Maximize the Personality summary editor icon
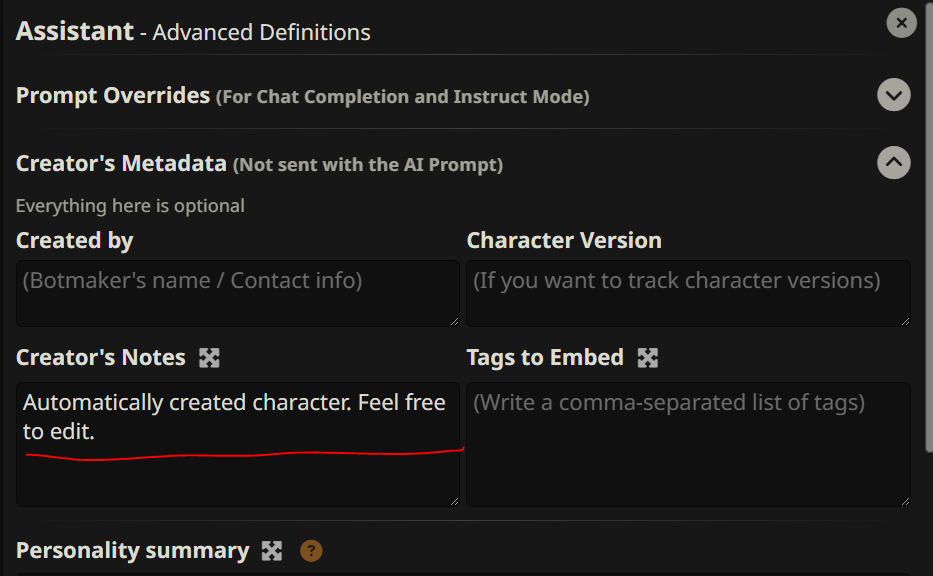This screenshot has width=933, height=576. click(272, 550)
